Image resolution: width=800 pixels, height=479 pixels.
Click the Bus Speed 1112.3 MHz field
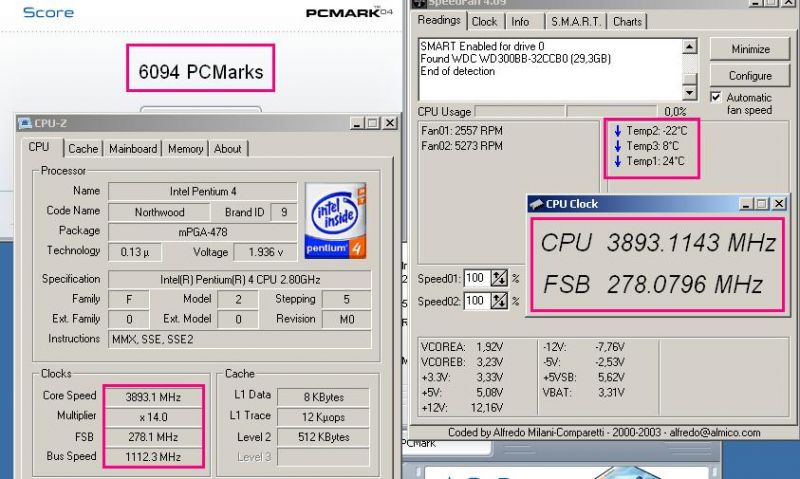click(154, 457)
